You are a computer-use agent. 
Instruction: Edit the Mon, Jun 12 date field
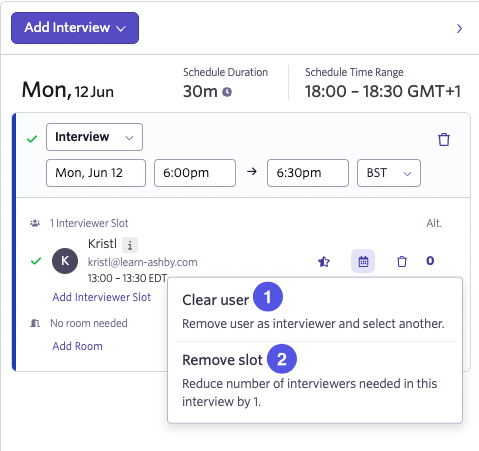(96, 173)
